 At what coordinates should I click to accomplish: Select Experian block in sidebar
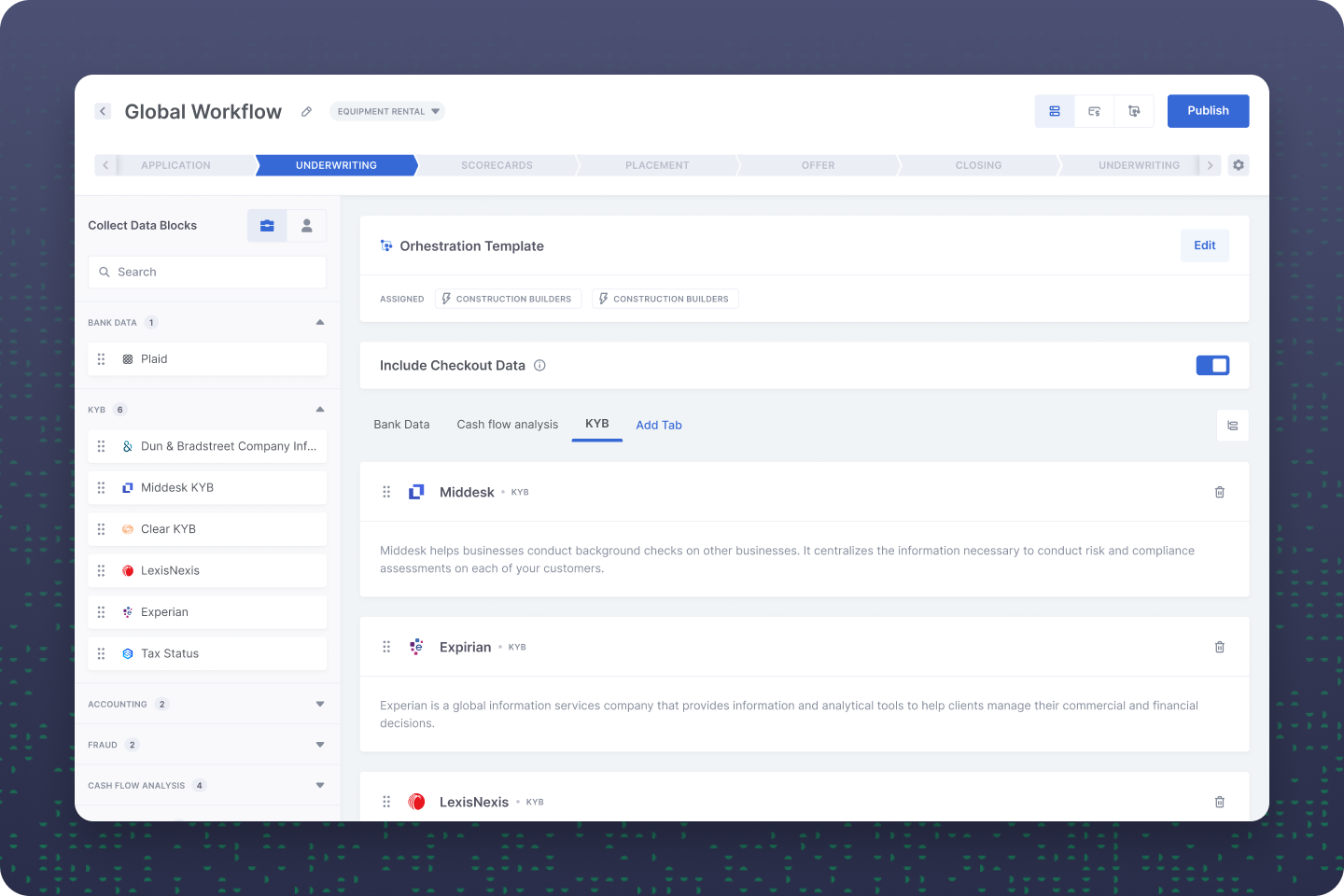[x=207, y=612]
